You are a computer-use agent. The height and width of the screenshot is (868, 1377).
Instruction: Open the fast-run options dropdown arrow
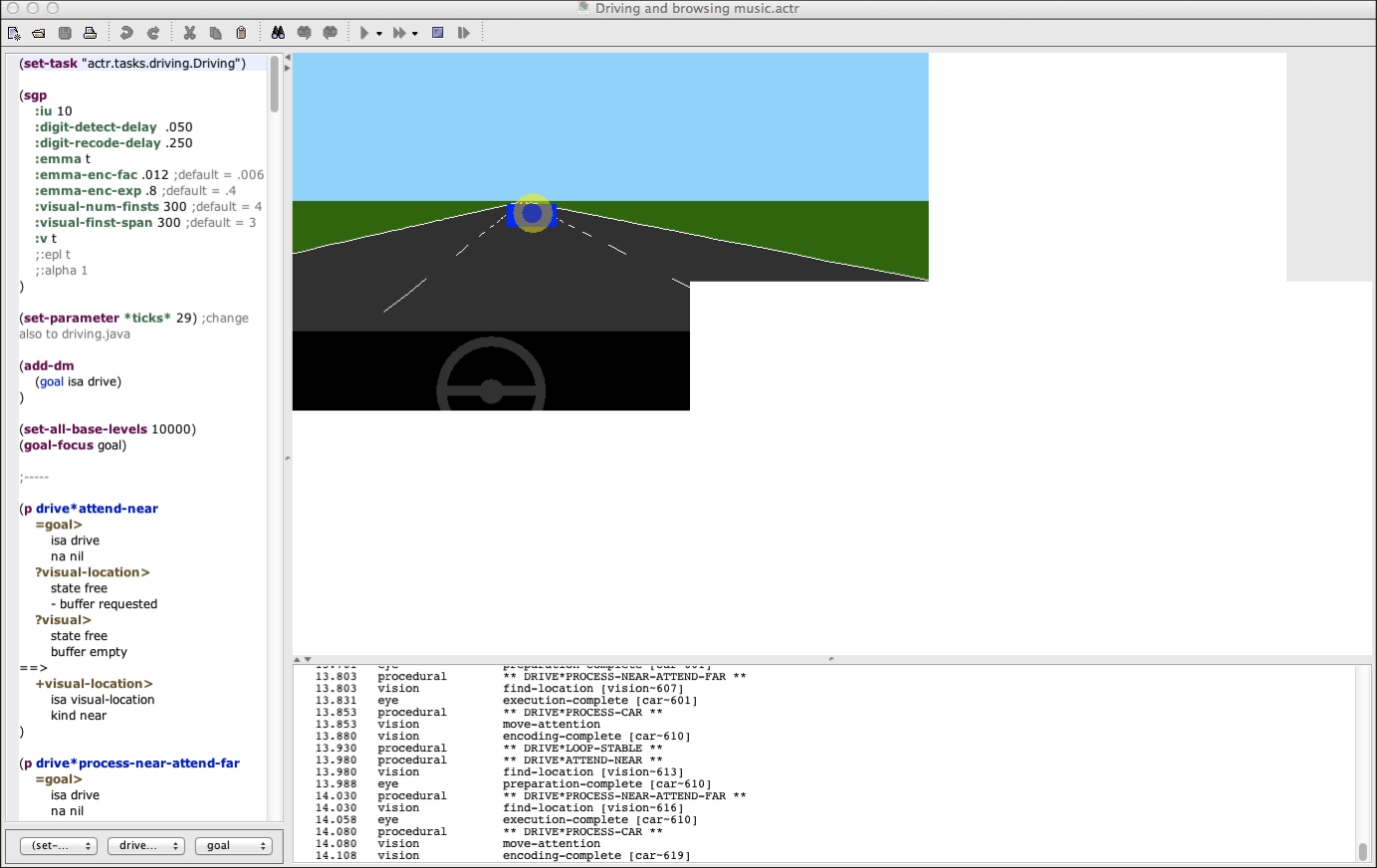415,34
